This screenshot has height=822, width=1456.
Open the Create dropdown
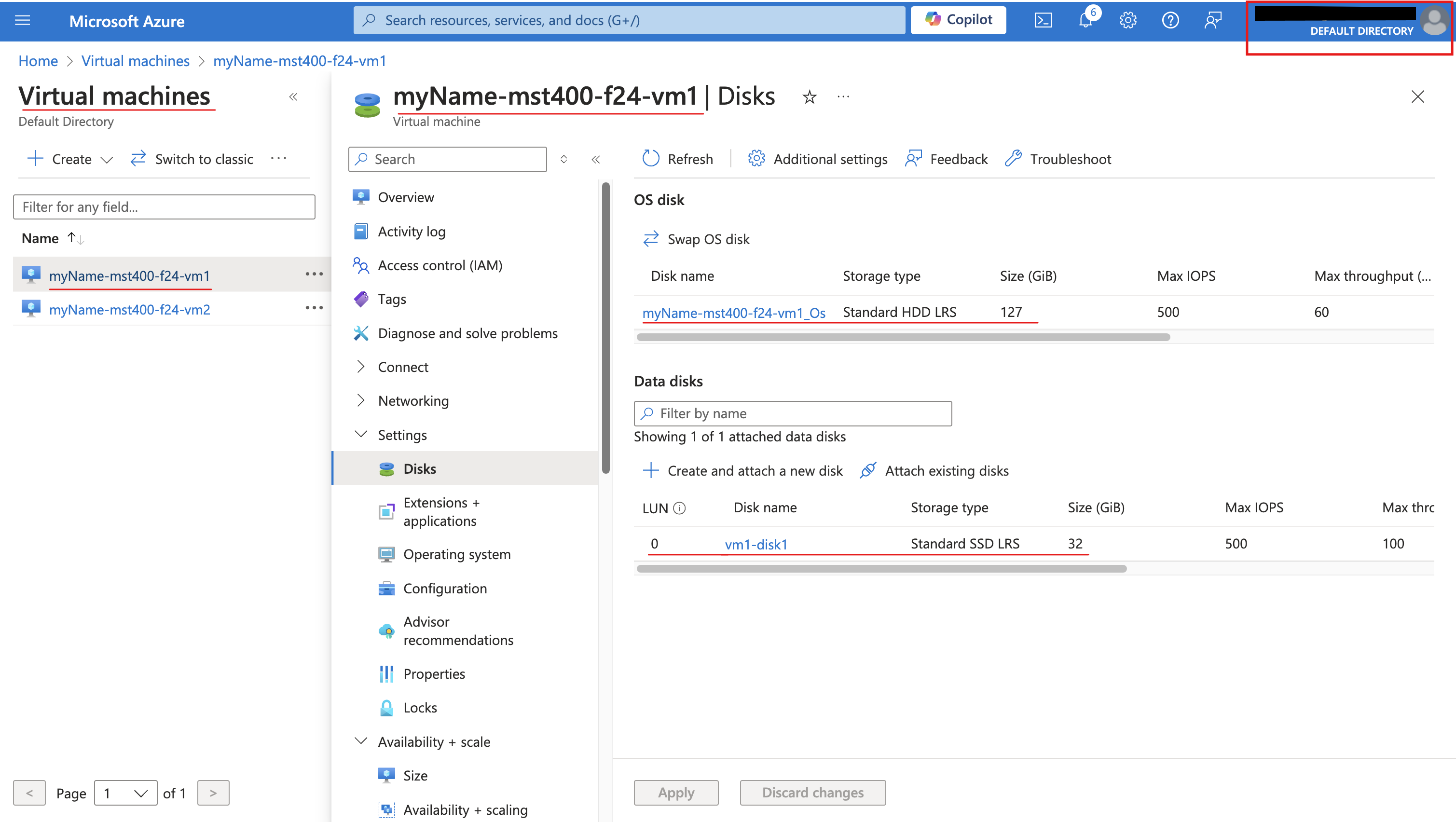[70, 159]
